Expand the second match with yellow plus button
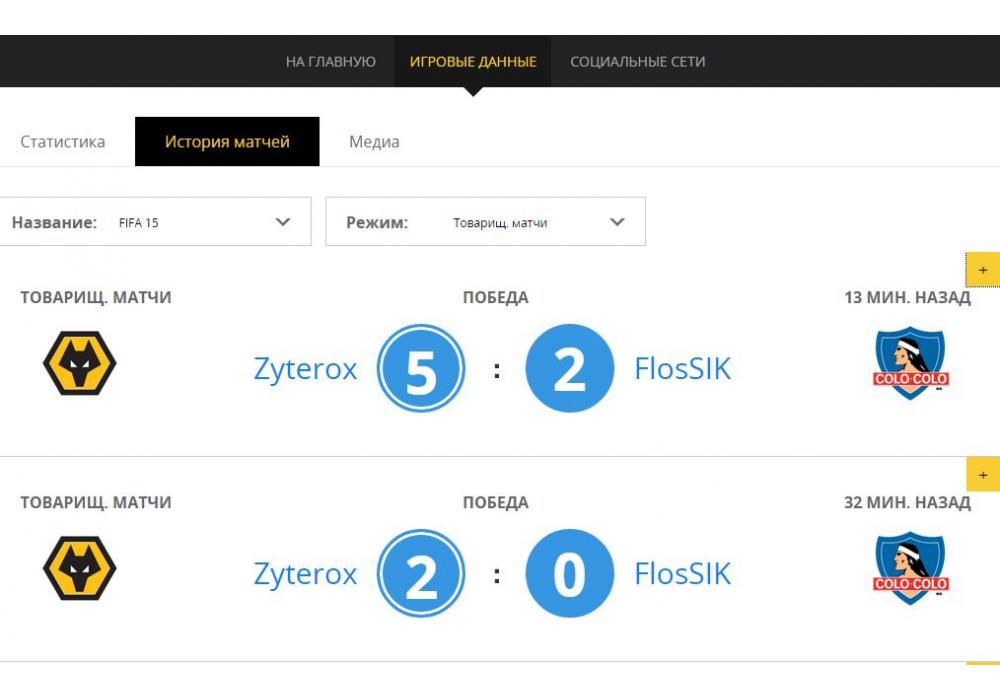This screenshot has width=1000, height=700. (x=982, y=475)
